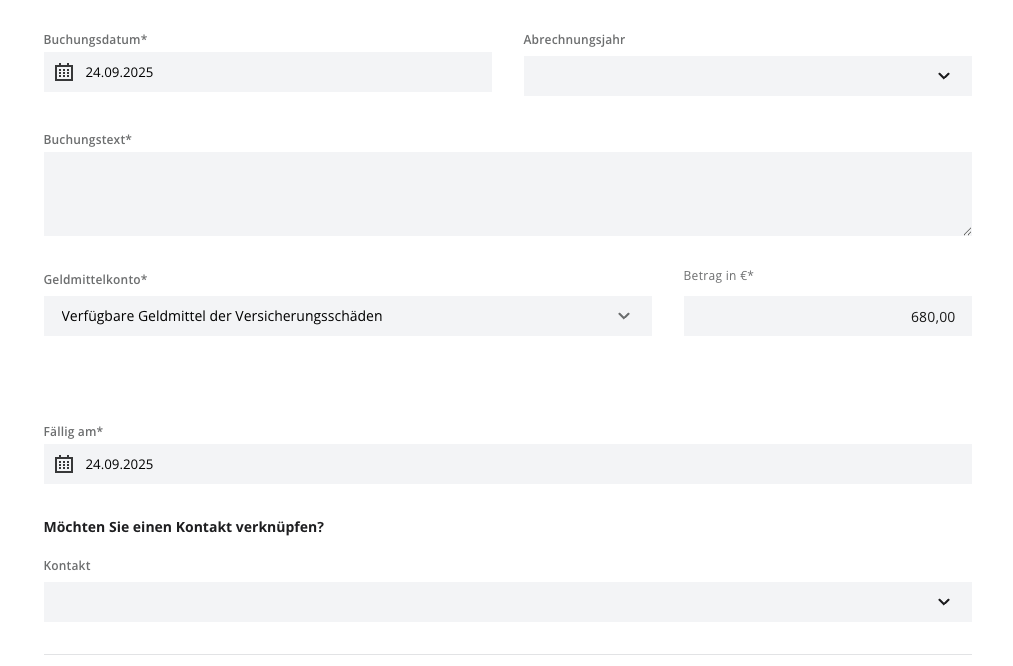The image size is (1013, 666).
Task: Click the Fällig am date value
Action: tap(120, 464)
